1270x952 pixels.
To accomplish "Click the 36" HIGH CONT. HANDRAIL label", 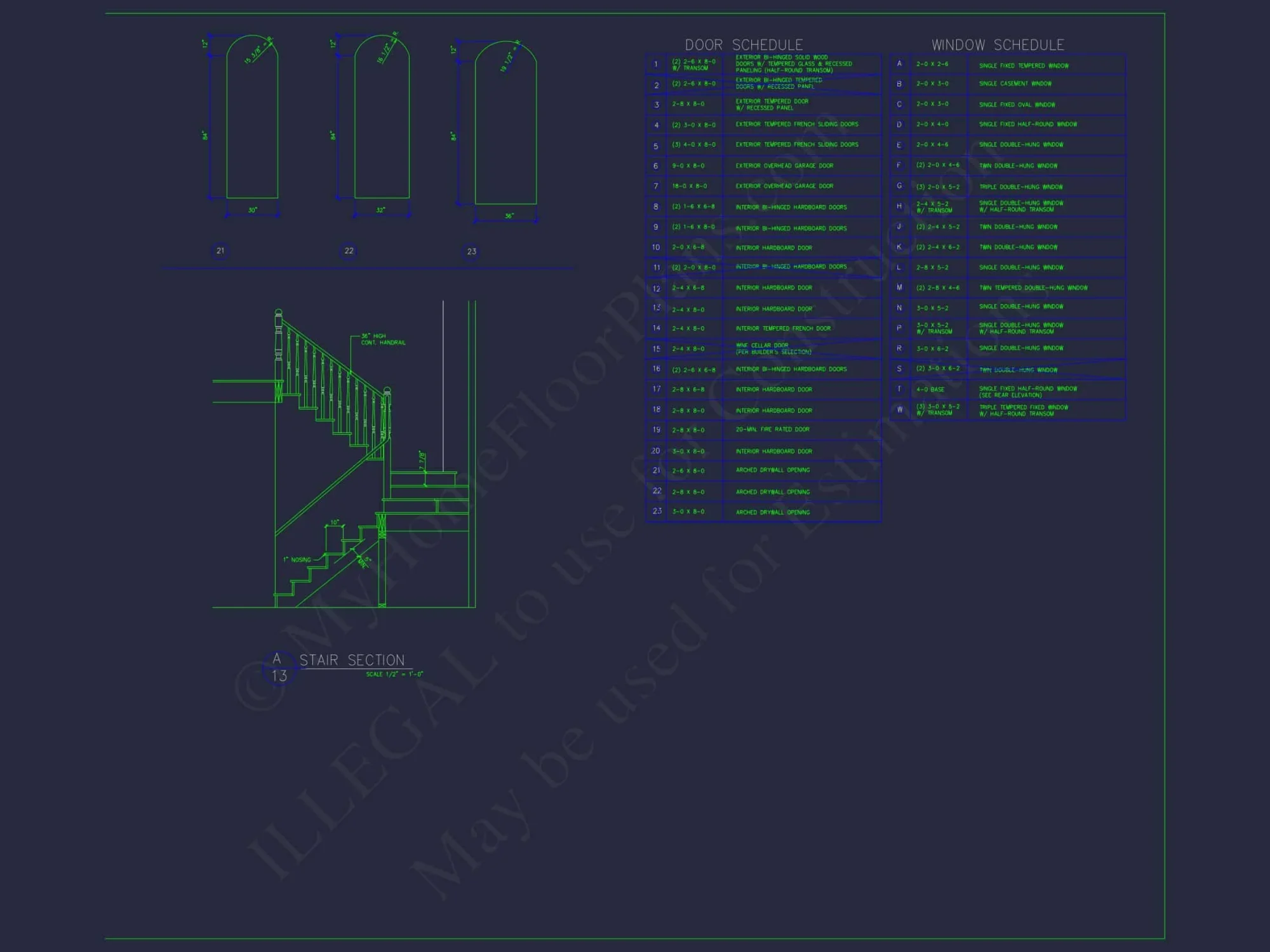I will [x=383, y=340].
